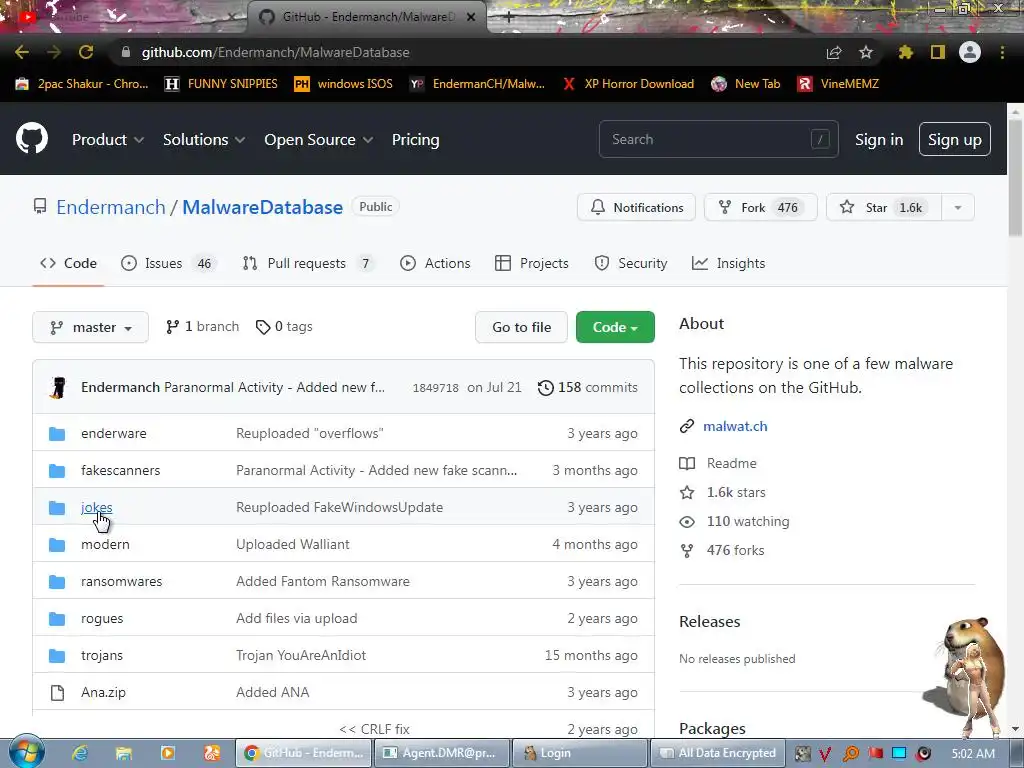Open Windows Explorer from the taskbar
The width and height of the screenshot is (1024, 768).
pyautogui.click(x=123, y=753)
